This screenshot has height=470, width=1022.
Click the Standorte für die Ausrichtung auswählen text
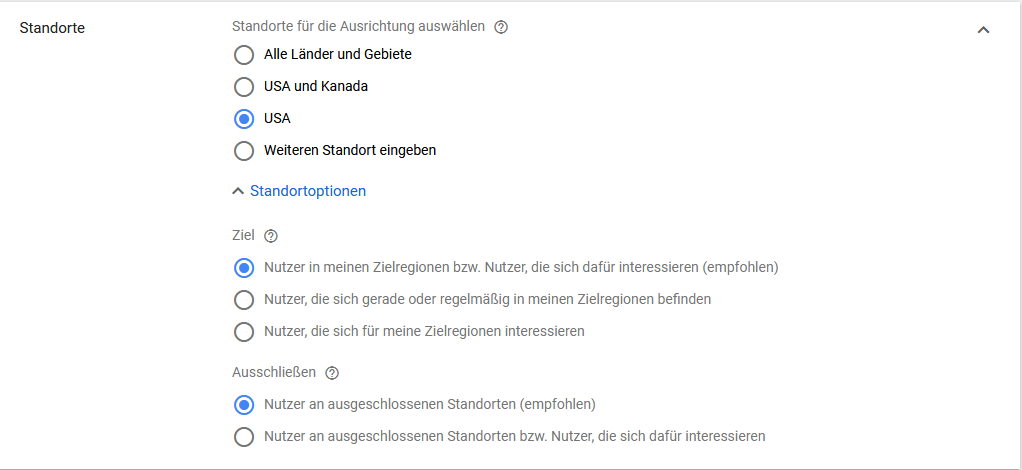coord(358,26)
